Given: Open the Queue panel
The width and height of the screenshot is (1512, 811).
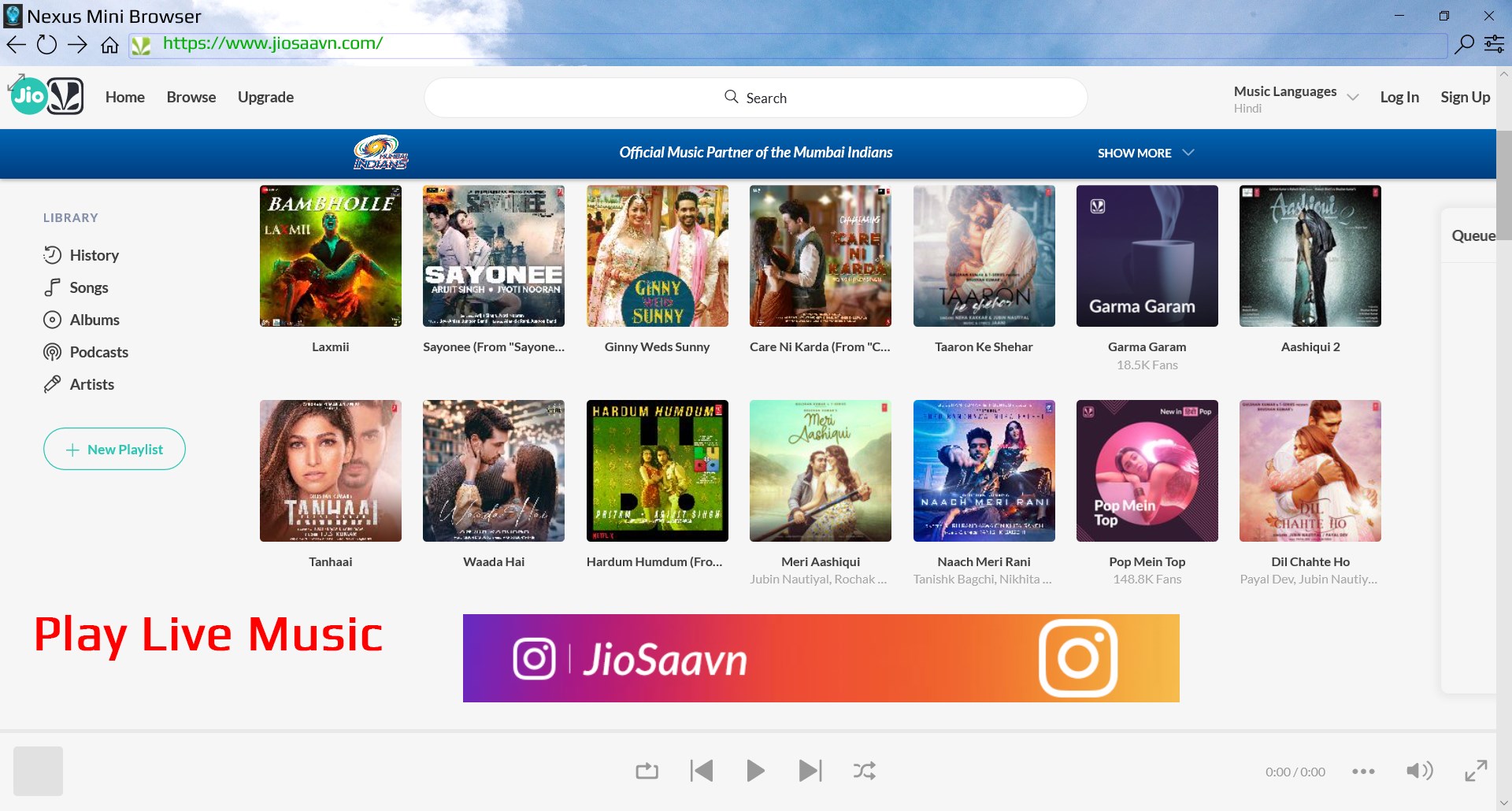Looking at the screenshot, I should 1473,235.
